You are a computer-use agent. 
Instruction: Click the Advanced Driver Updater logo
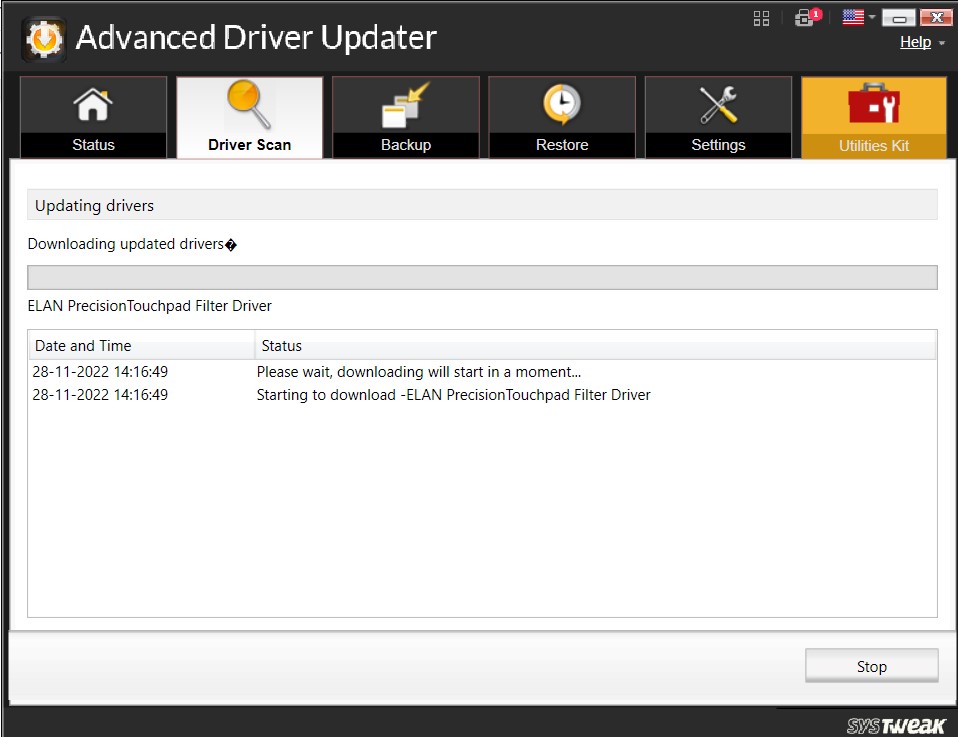click(42, 38)
